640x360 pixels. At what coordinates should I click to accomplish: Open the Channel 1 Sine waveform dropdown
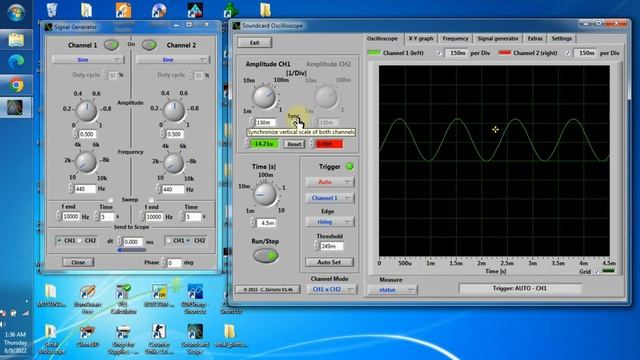click(88, 60)
